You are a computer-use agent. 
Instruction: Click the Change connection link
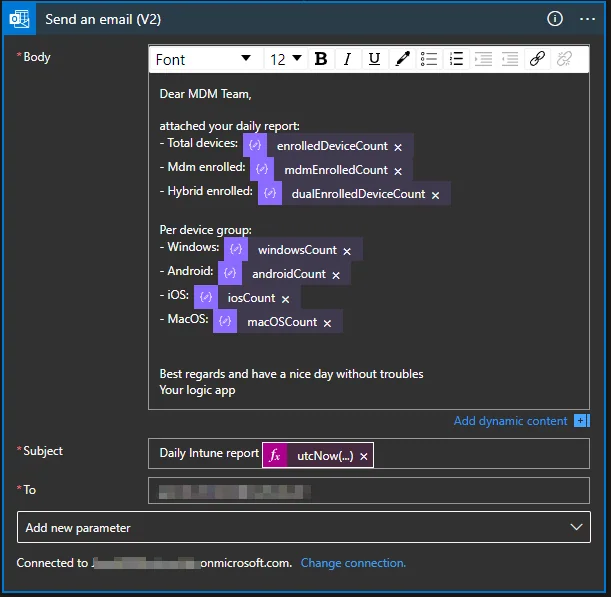353,563
